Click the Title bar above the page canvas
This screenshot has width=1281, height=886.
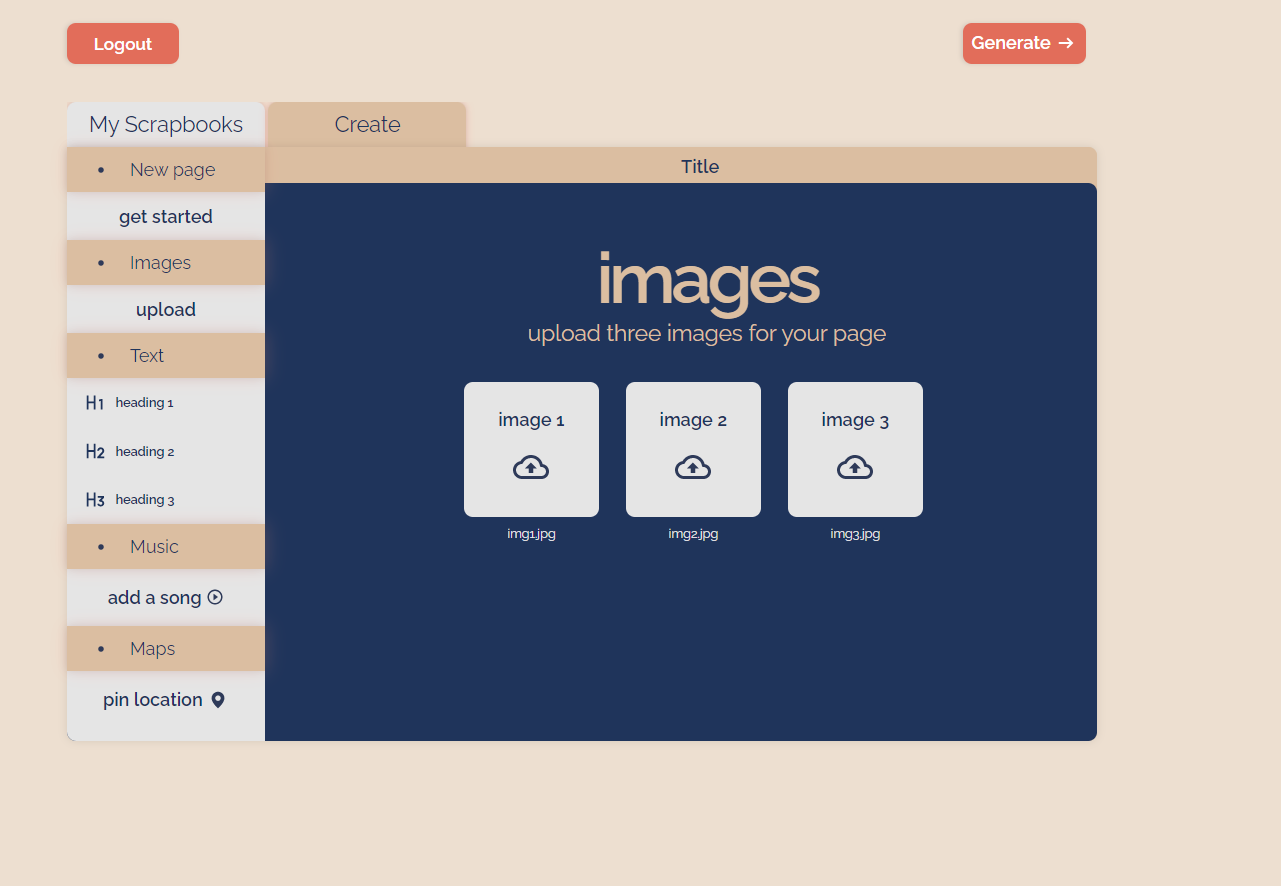(699, 166)
